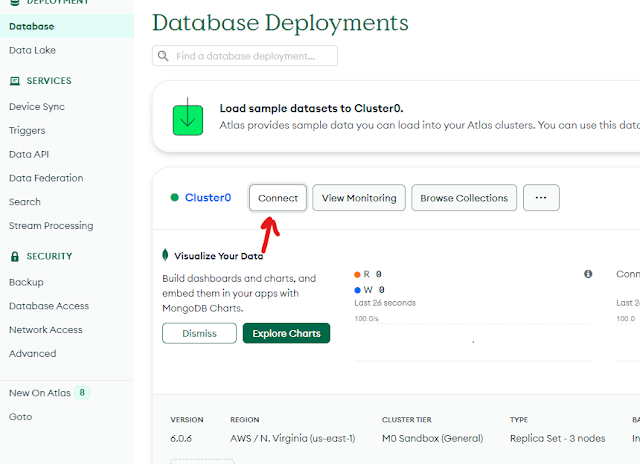
Task: Click the 'Last 26 seconds' chart label
Action: [x=385, y=303]
